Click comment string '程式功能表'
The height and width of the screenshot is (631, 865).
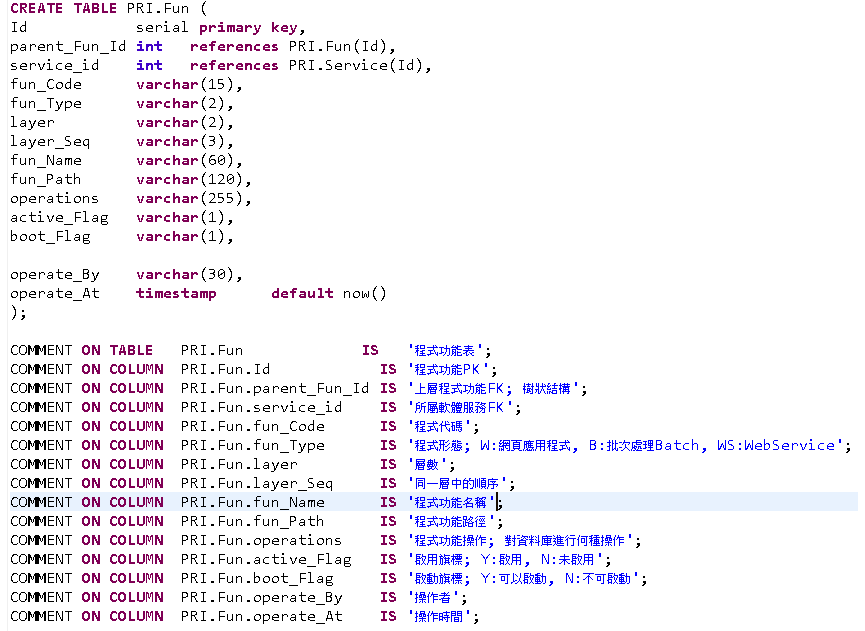445,351
